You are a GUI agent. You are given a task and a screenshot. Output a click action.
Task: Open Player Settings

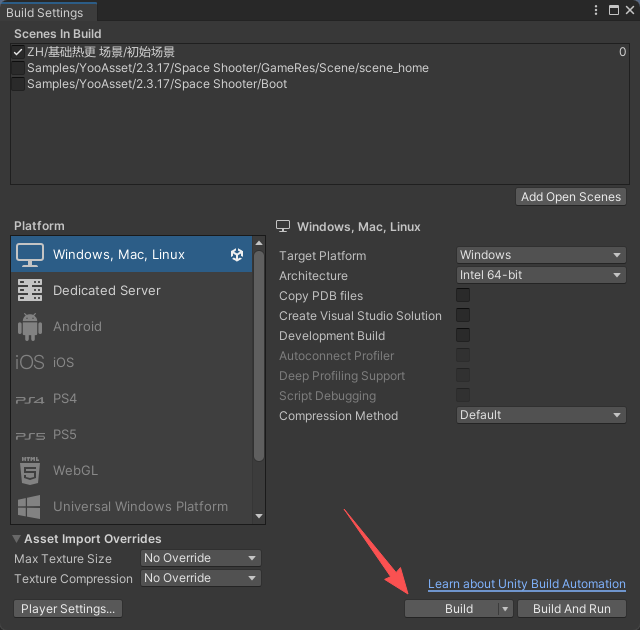point(68,609)
